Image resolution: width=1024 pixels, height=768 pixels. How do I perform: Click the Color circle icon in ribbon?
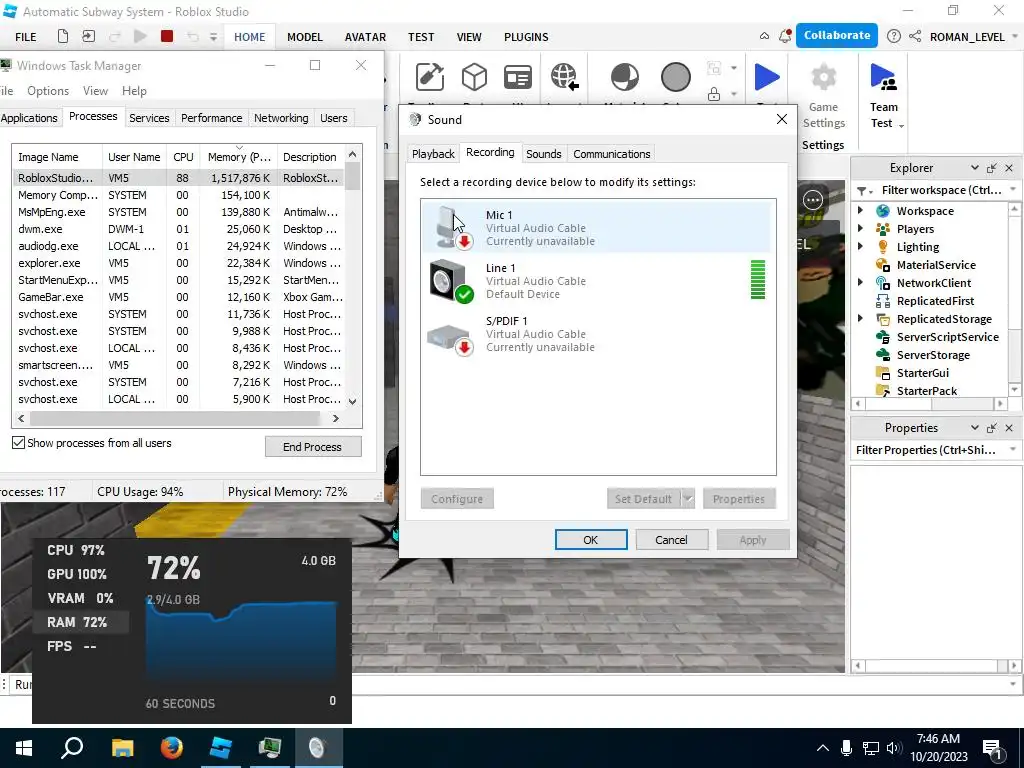click(675, 77)
